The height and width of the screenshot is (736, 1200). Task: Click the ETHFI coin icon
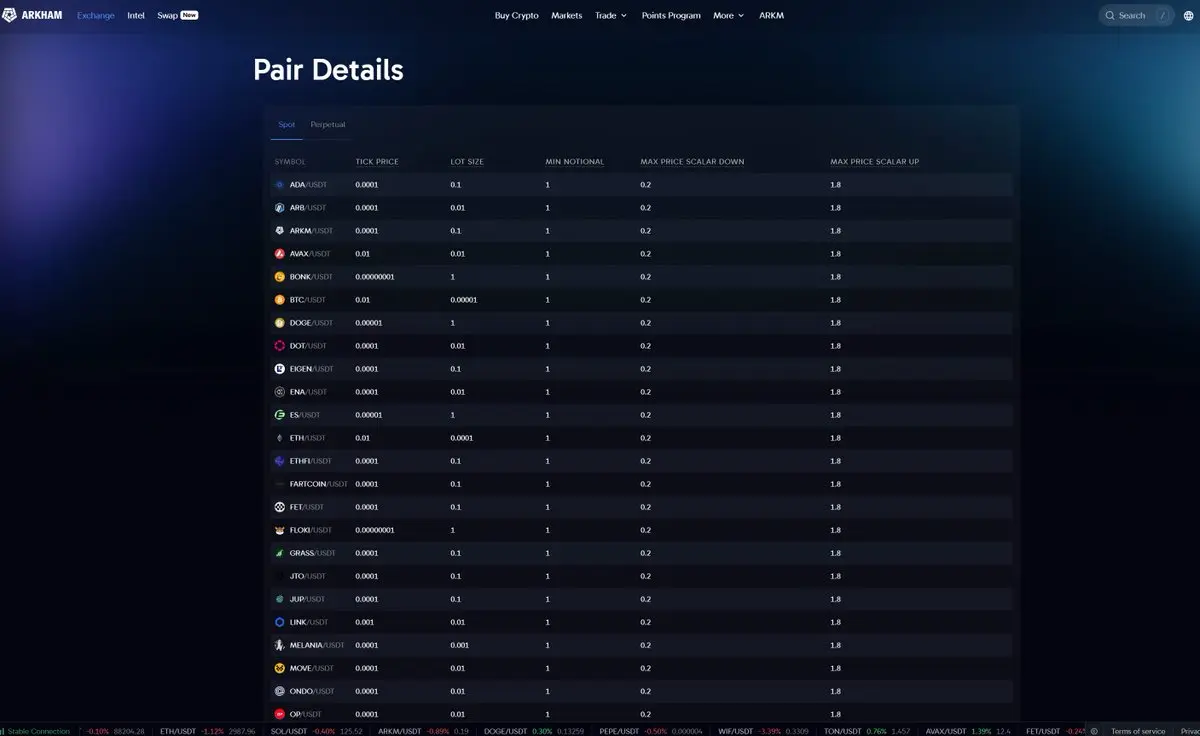pyautogui.click(x=280, y=461)
